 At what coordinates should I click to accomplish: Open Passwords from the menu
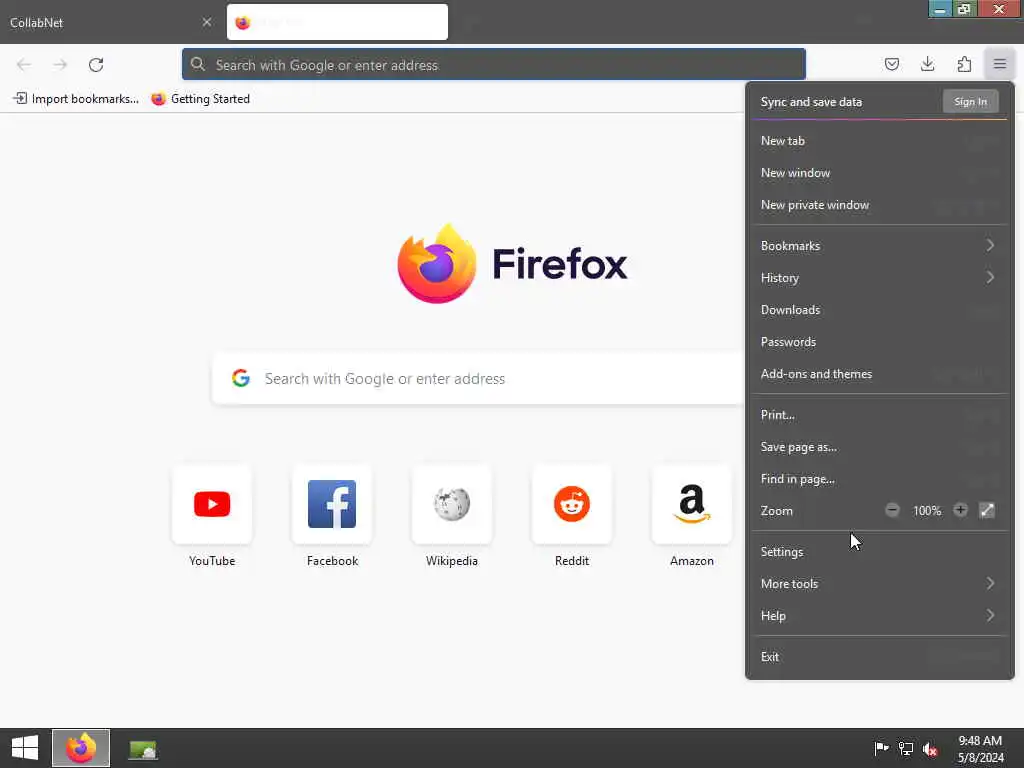click(880, 342)
